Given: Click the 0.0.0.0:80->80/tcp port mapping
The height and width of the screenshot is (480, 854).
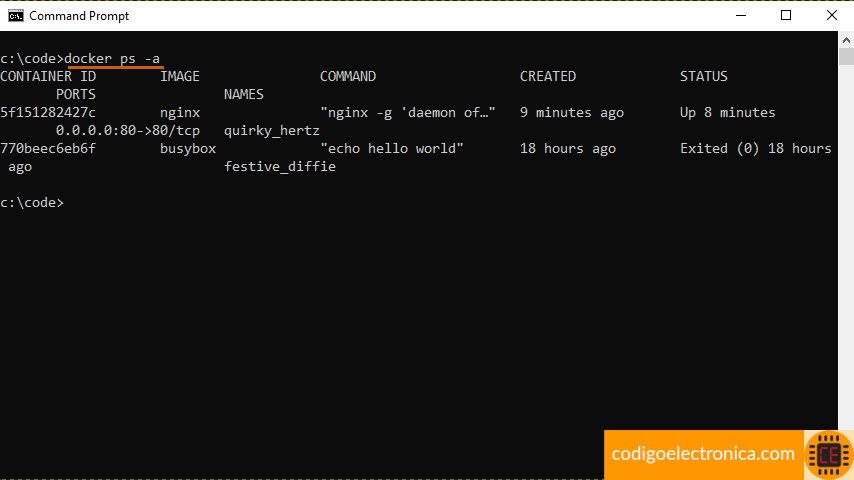Looking at the screenshot, I should tap(127, 131).
